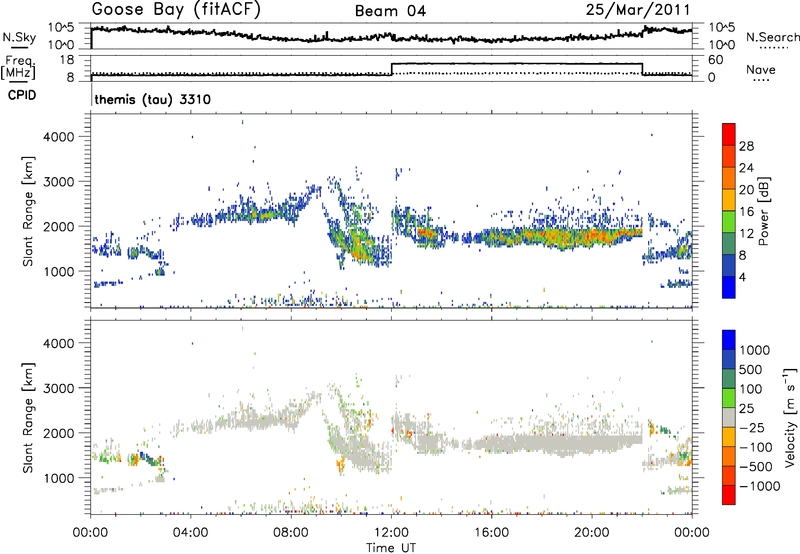Click the 2000 tick label in the velocity panel
The height and width of the screenshot is (554, 800).
point(59,433)
